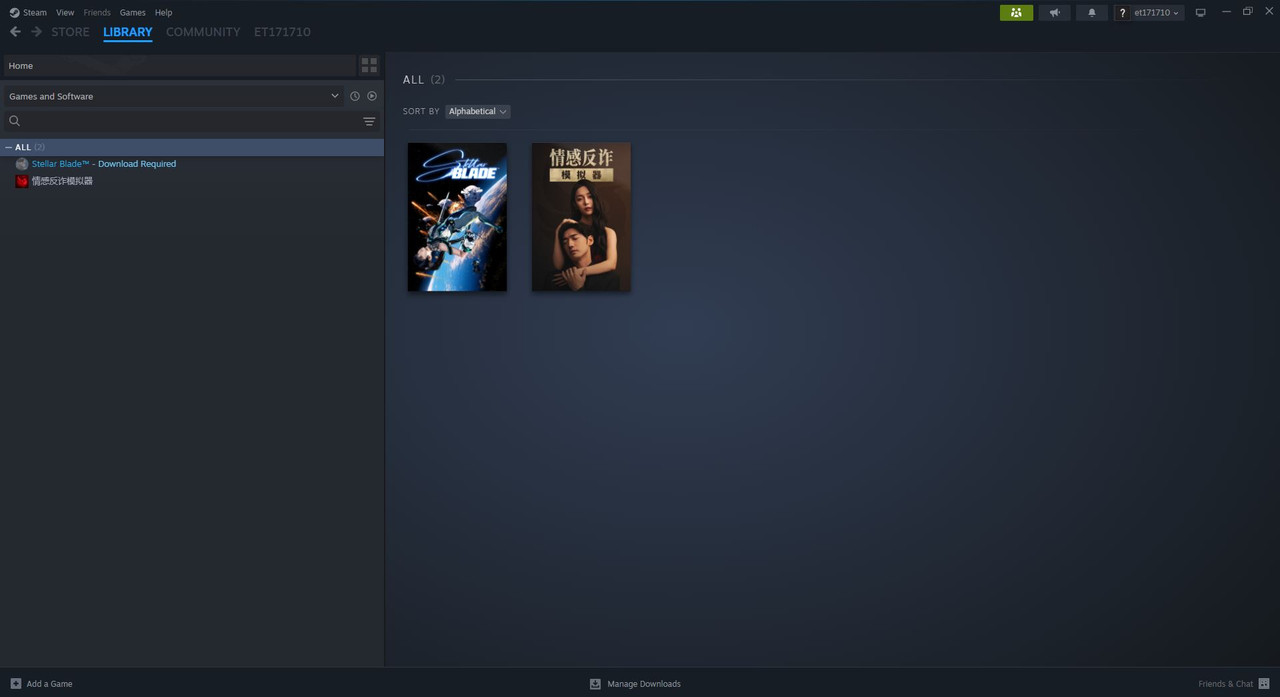Image resolution: width=1280 pixels, height=697 pixels.
Task: Toggle the collections grid view icon
Action: pyautogui.click(x=369, y=65)
